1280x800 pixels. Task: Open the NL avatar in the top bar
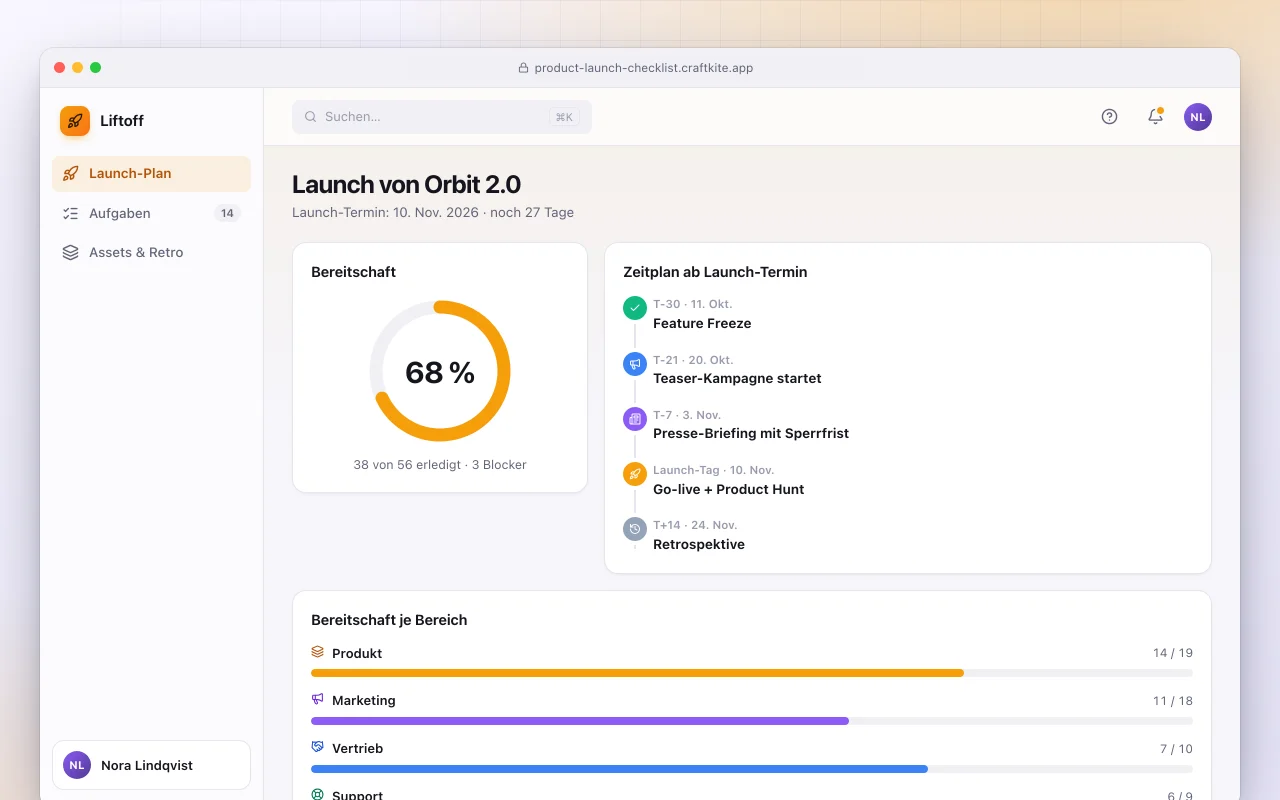point(1198,117)
